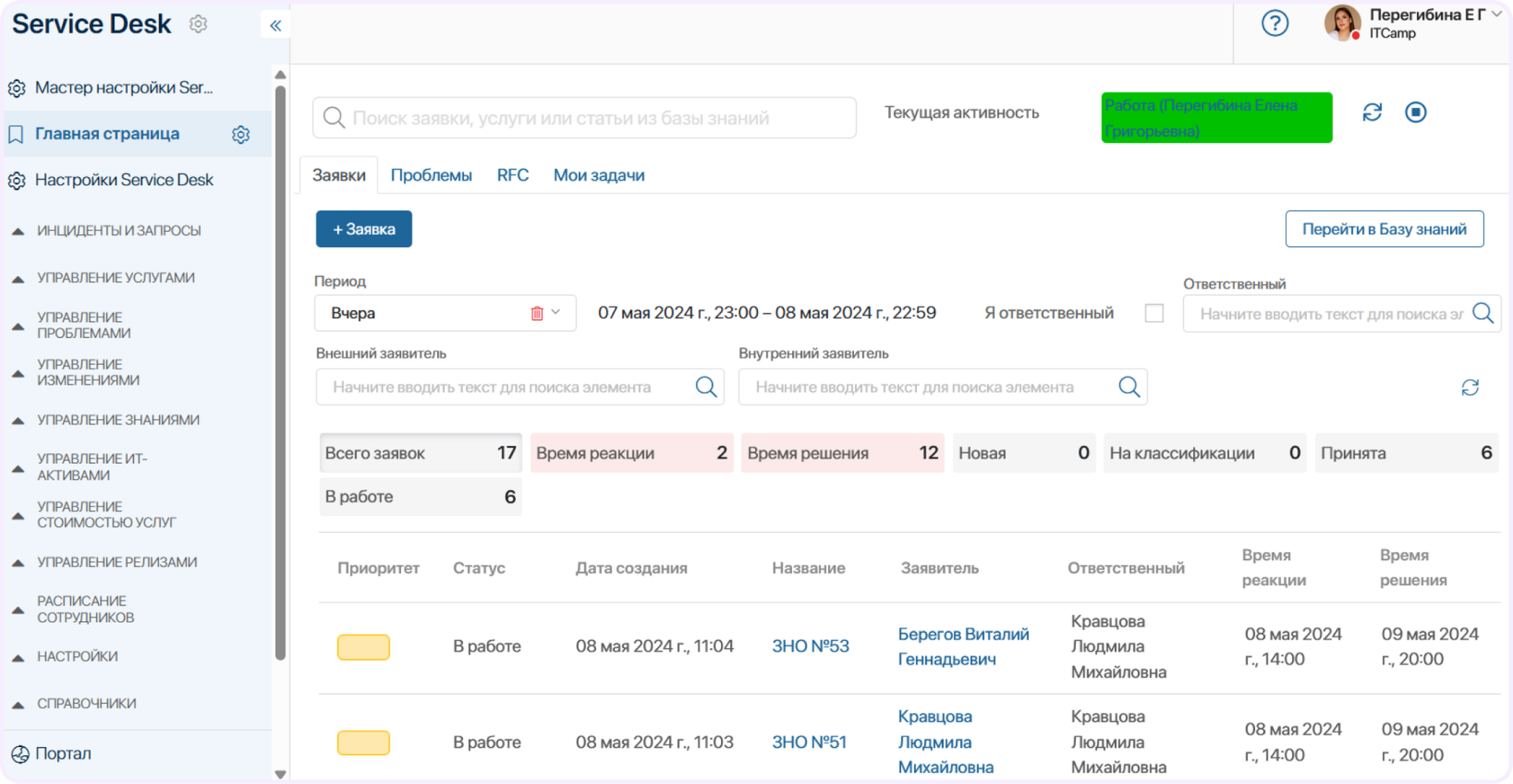Image resolution: width=1513 pixels, height=784 pixels.
Task: Toggle the Я ответственный checkbox
Action: tap(1154, 313)
